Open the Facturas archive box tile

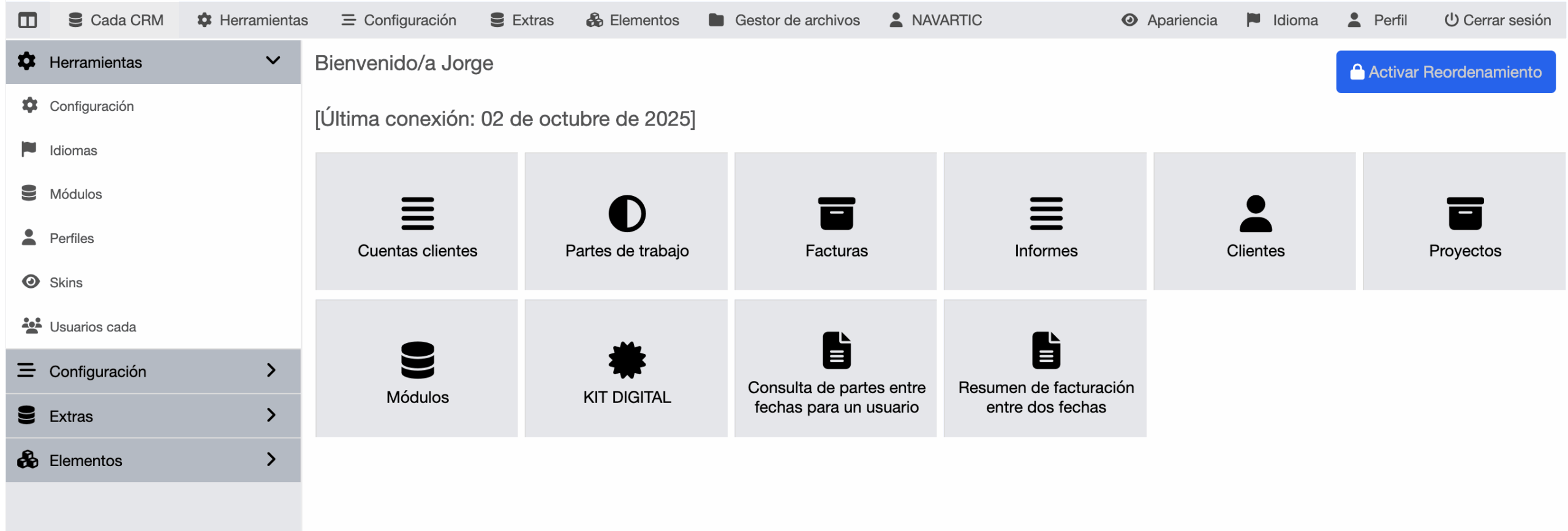835,222
